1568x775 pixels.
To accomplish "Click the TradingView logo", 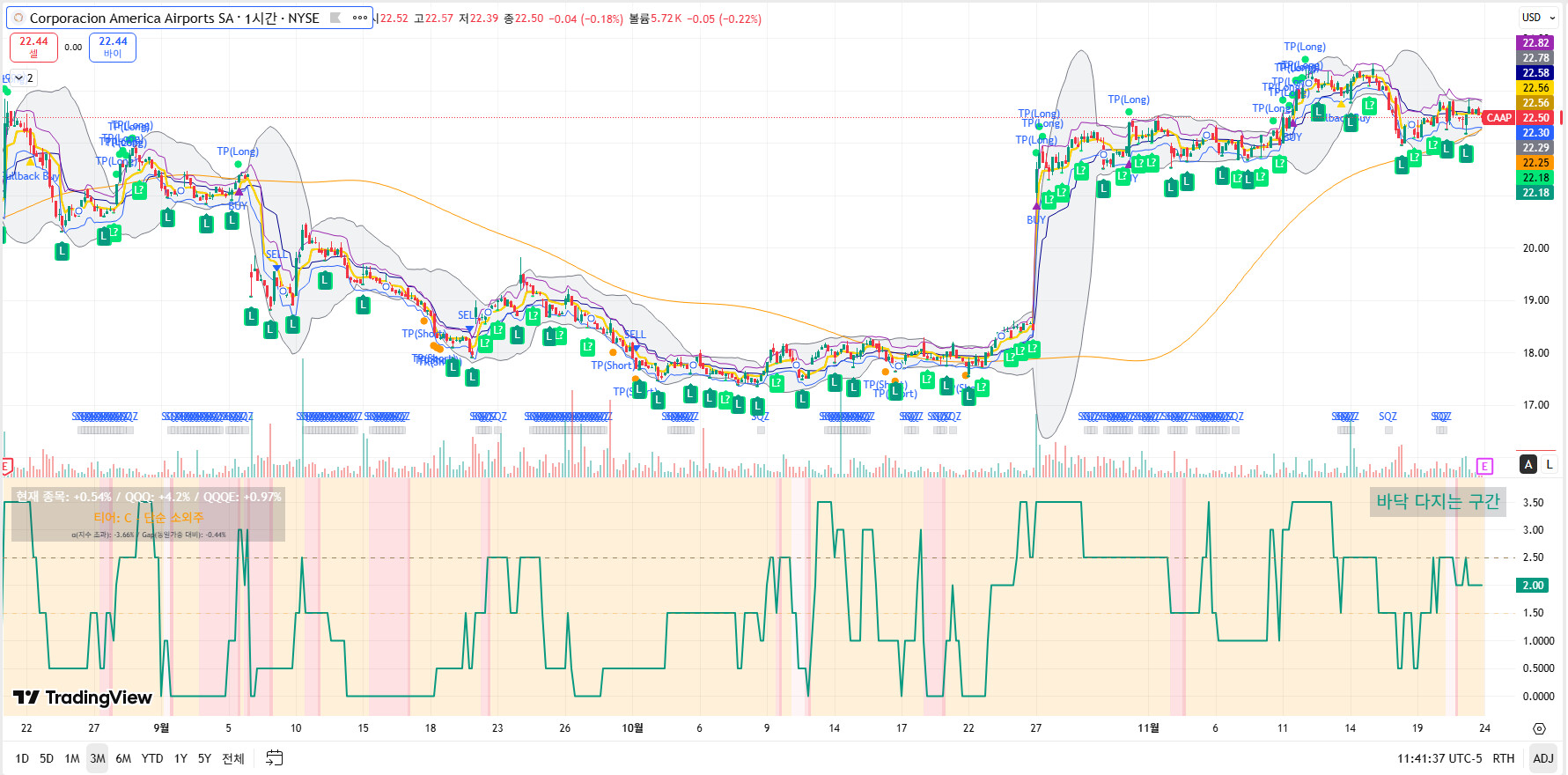I will [x=83, y=697].
